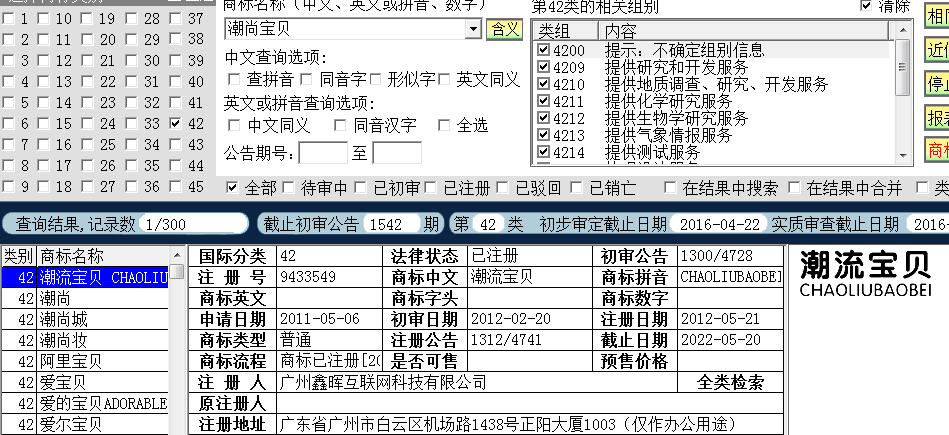Image resolution: width=949 pixels, height=435 pixels.
Task: Open the 商标名称 dropdown arrow
Action: (473, 28)
